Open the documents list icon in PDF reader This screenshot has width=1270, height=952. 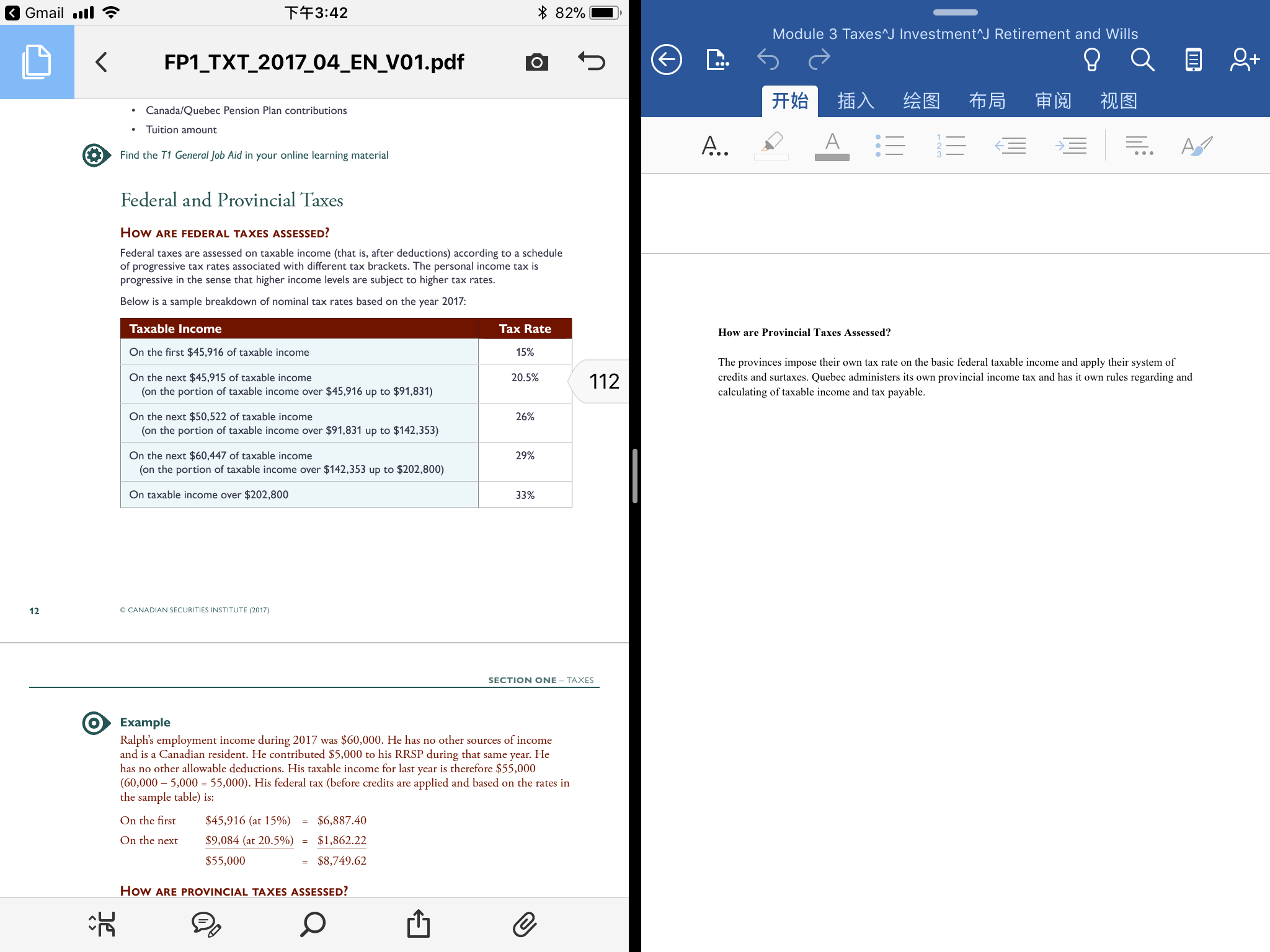pos(37,62)
